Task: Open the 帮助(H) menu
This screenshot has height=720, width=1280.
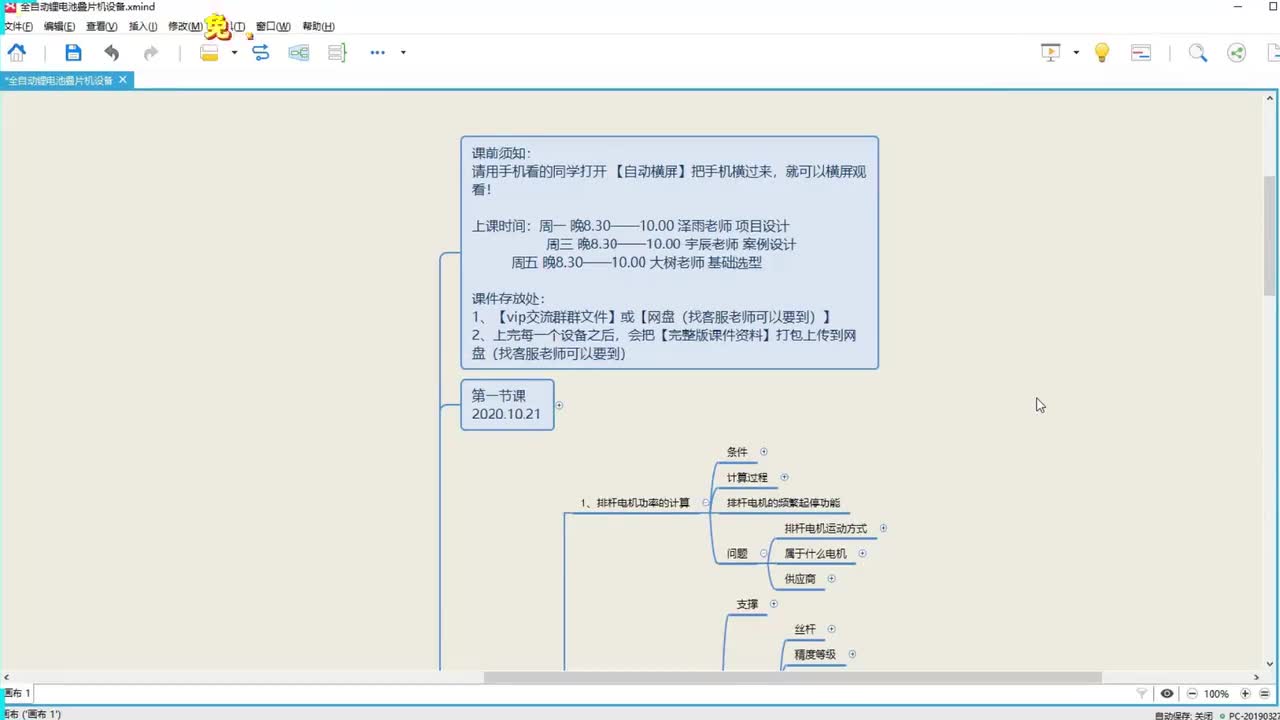Action: (x=318, y=27)
